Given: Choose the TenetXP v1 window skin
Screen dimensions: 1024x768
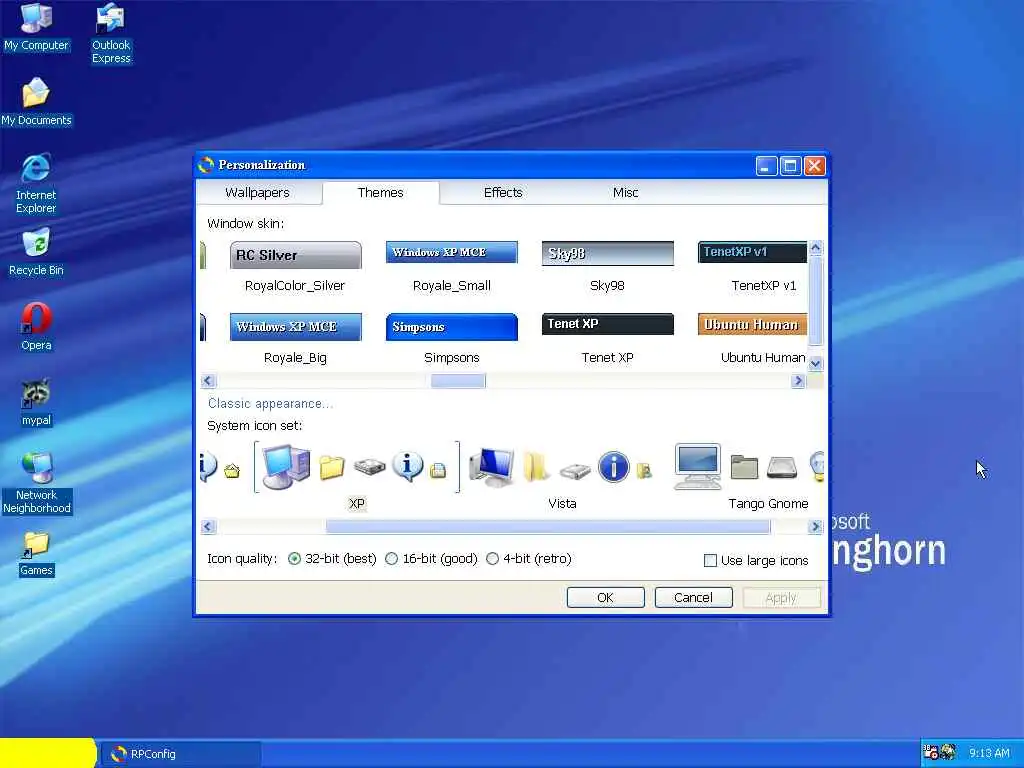Looking at the screenshot, I should click(752, 267).
